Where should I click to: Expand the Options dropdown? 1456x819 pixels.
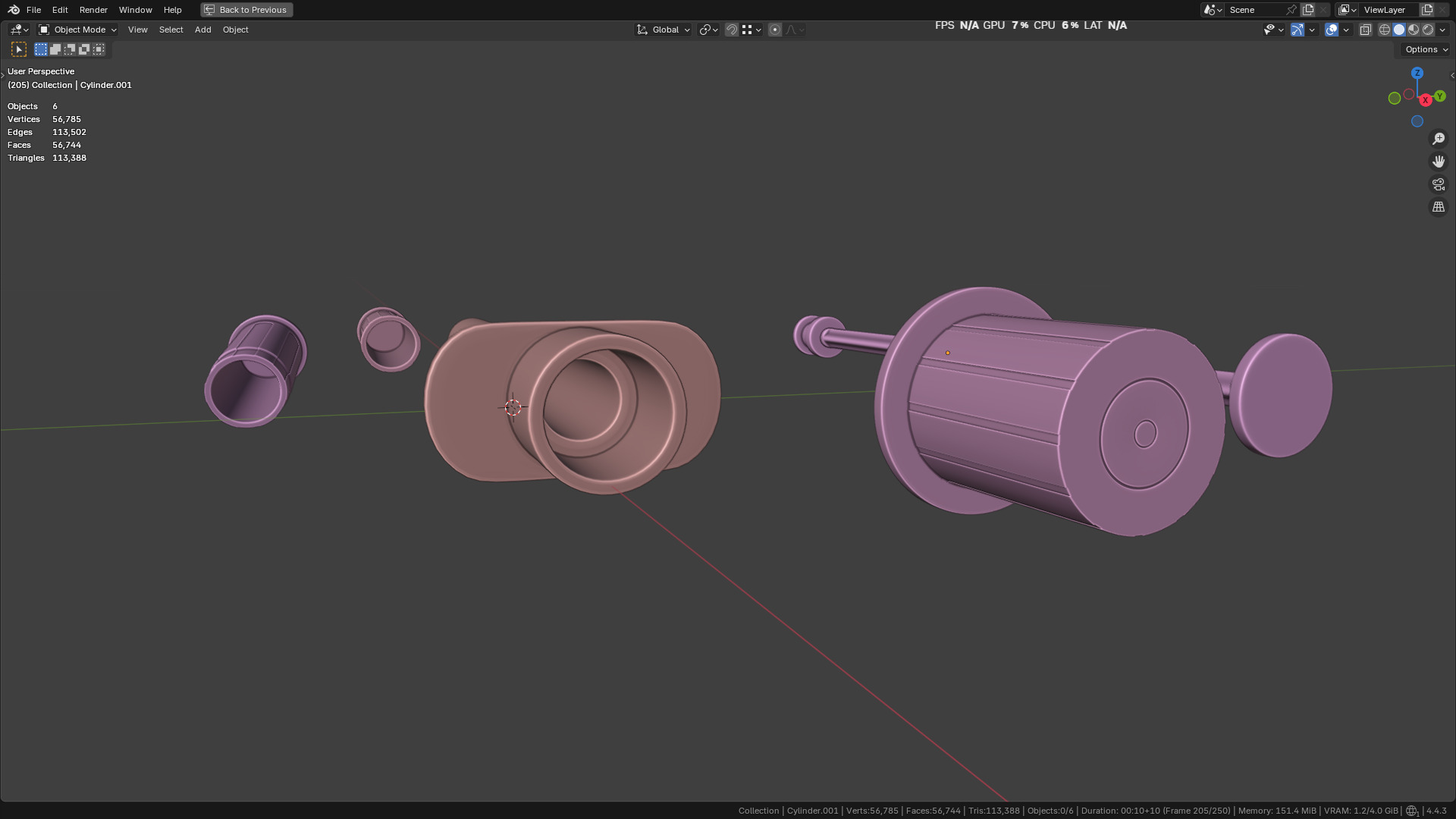(x=1426, y=49)
